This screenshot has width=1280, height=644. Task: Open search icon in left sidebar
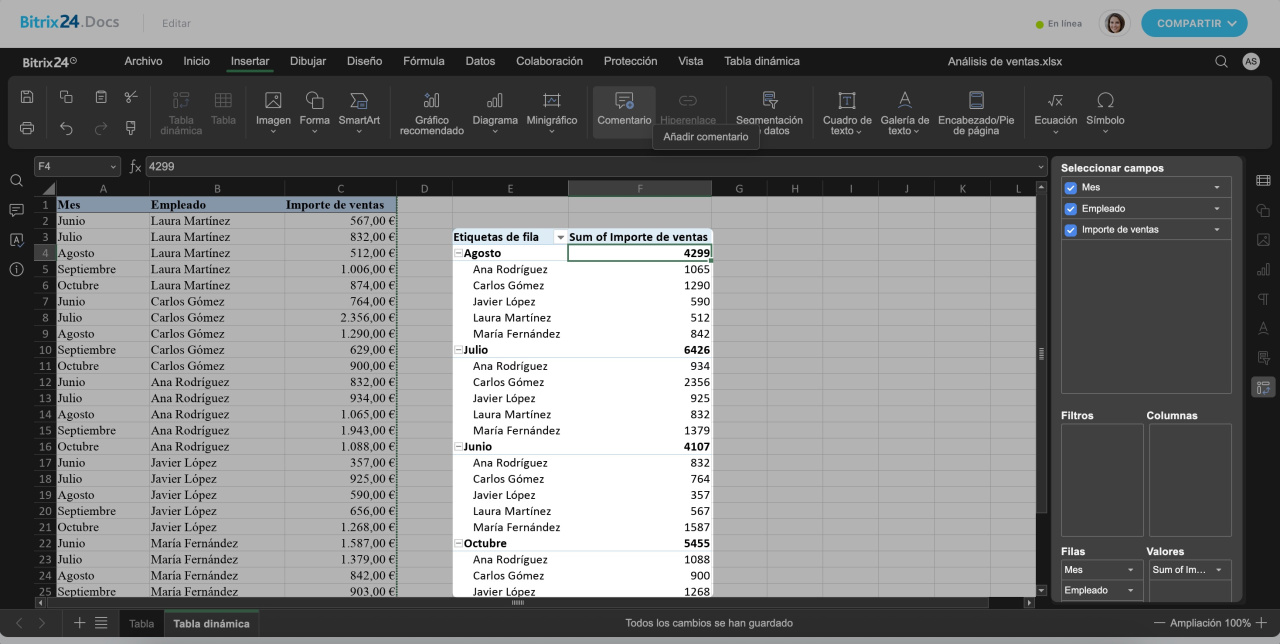click(x=16, y=181)
